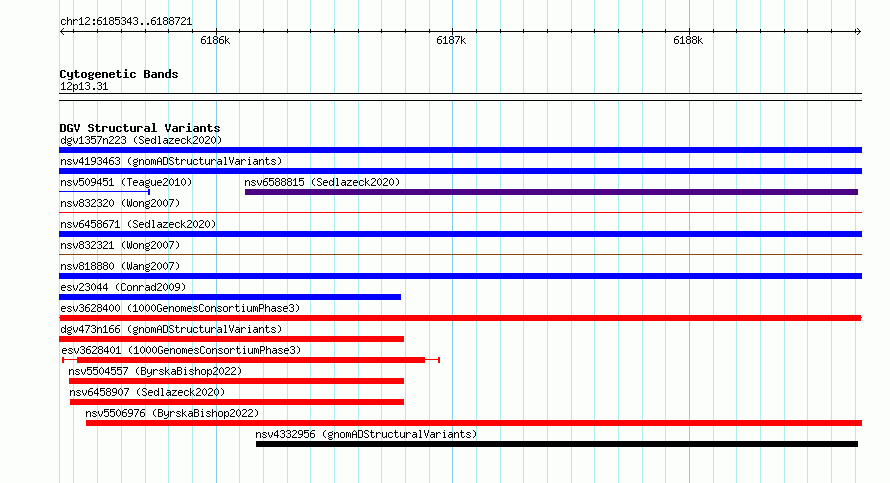
Task: Click the thin red nsv832320 line
Action: (x=460, y=213)
